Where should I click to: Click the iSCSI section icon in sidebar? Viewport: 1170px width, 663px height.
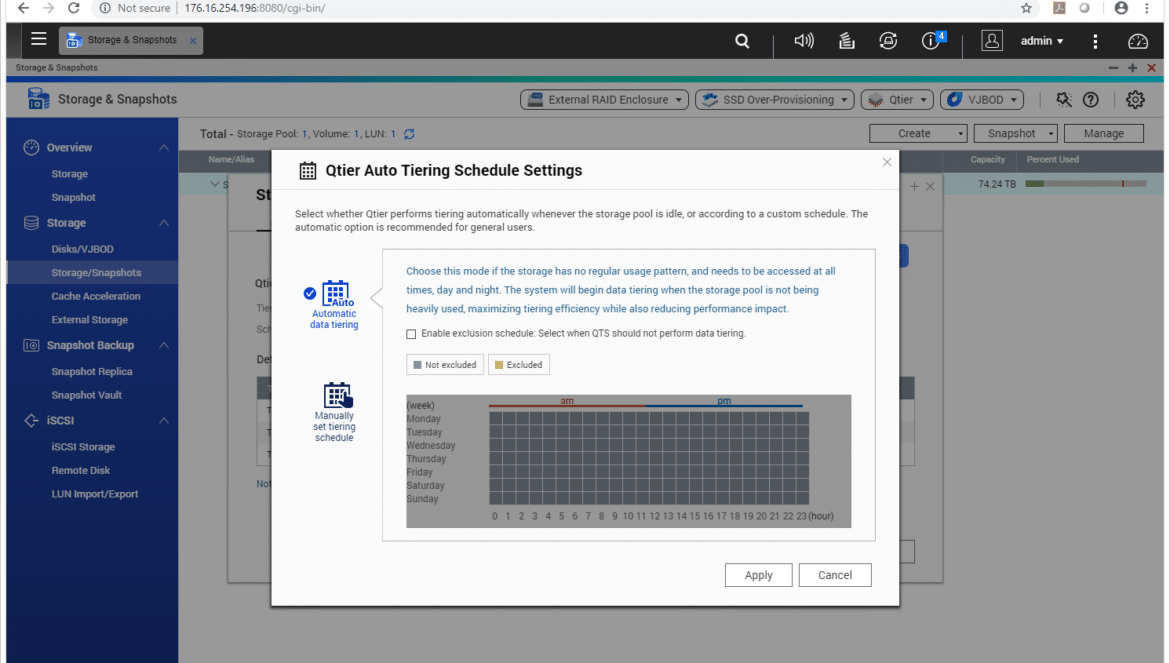(x=31, y=421)
